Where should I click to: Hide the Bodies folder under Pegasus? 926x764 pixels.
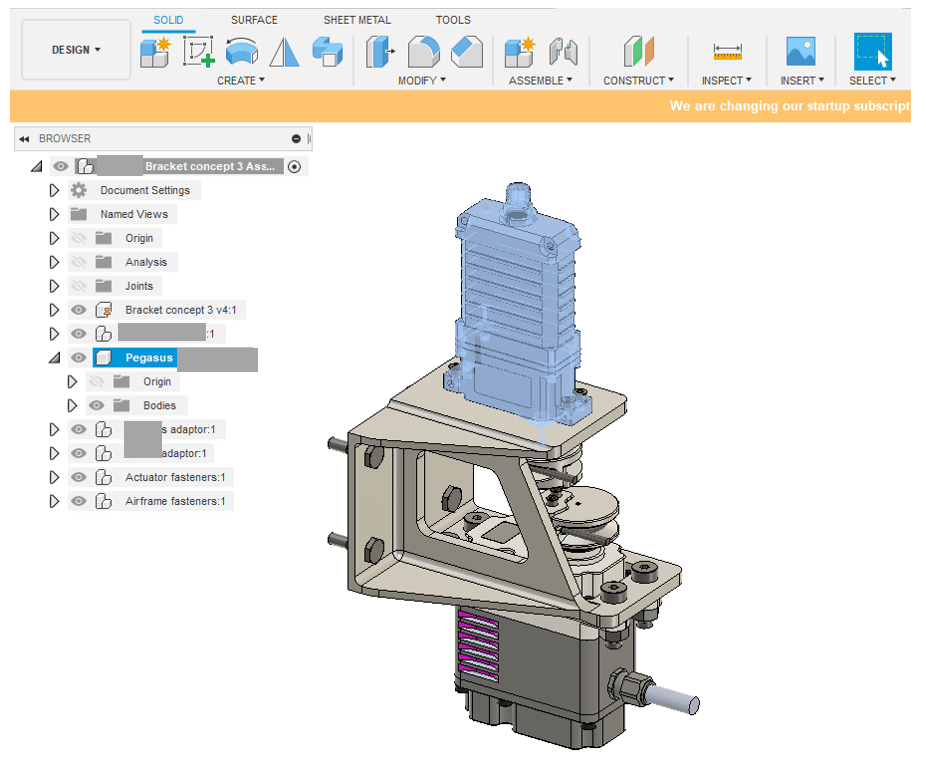(x=96, y=406)
